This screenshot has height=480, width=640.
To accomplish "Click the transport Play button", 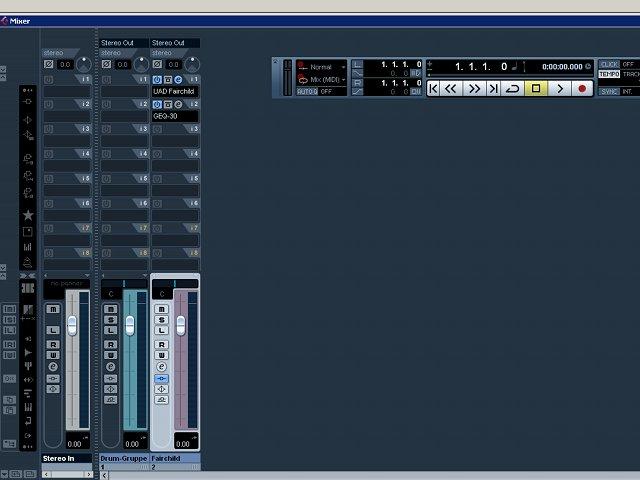I will [560, 89].
